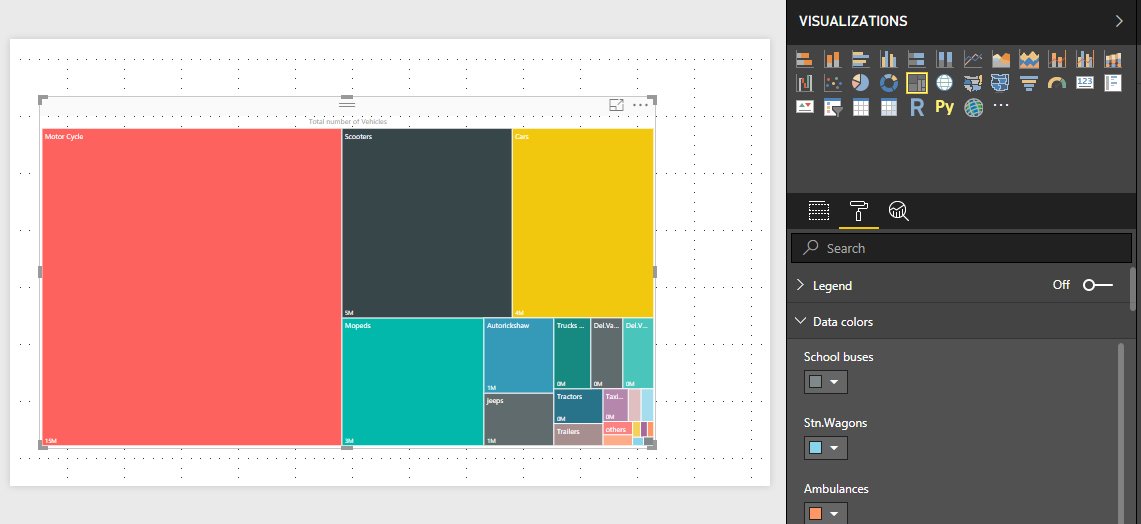Open the Analytics magnifier tab
This screenshot has height=524, width=1141.
[x=899, y=211]
